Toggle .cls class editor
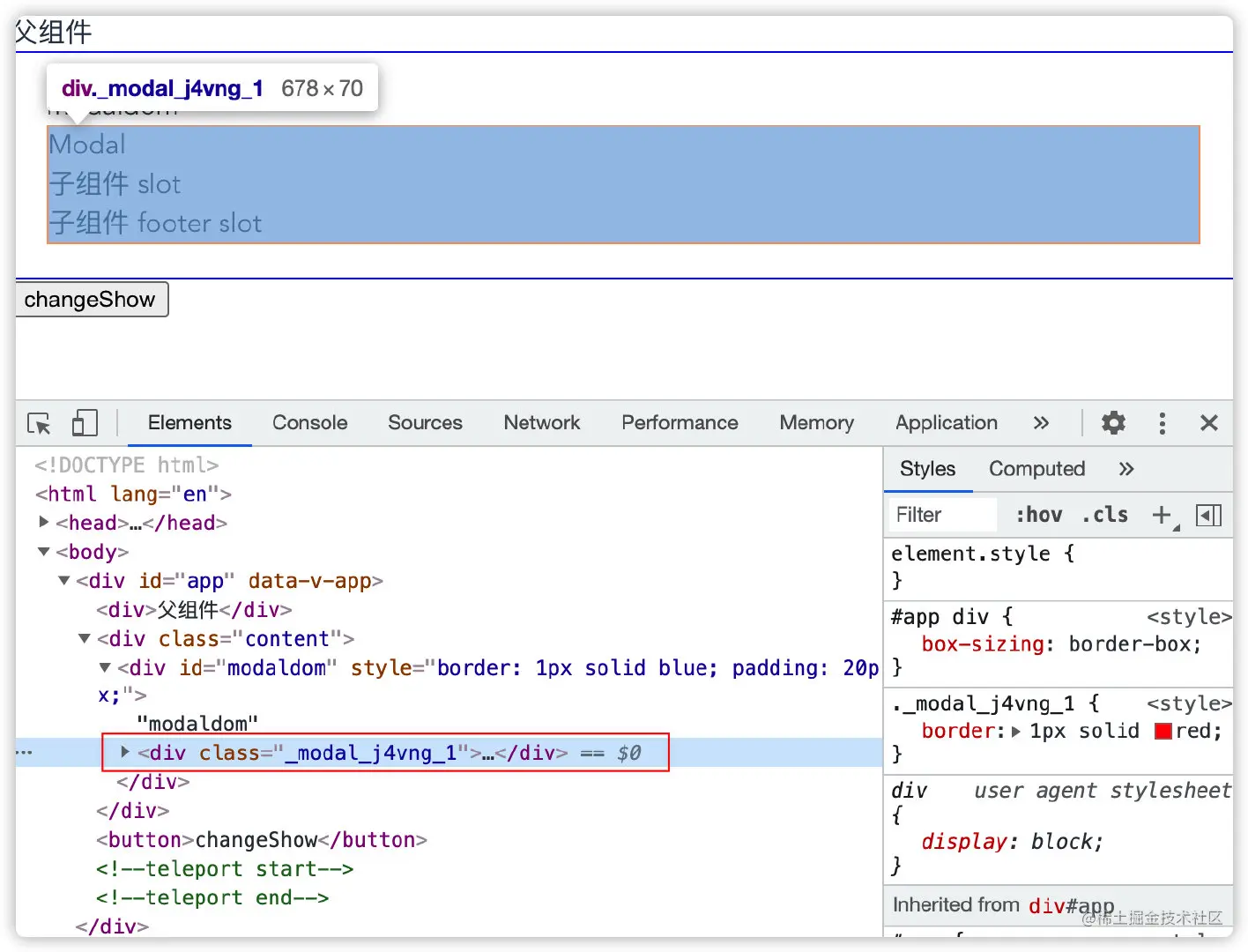This screenshot has width=1248, height=952. pyautogui.click(x=1105, y=515)
